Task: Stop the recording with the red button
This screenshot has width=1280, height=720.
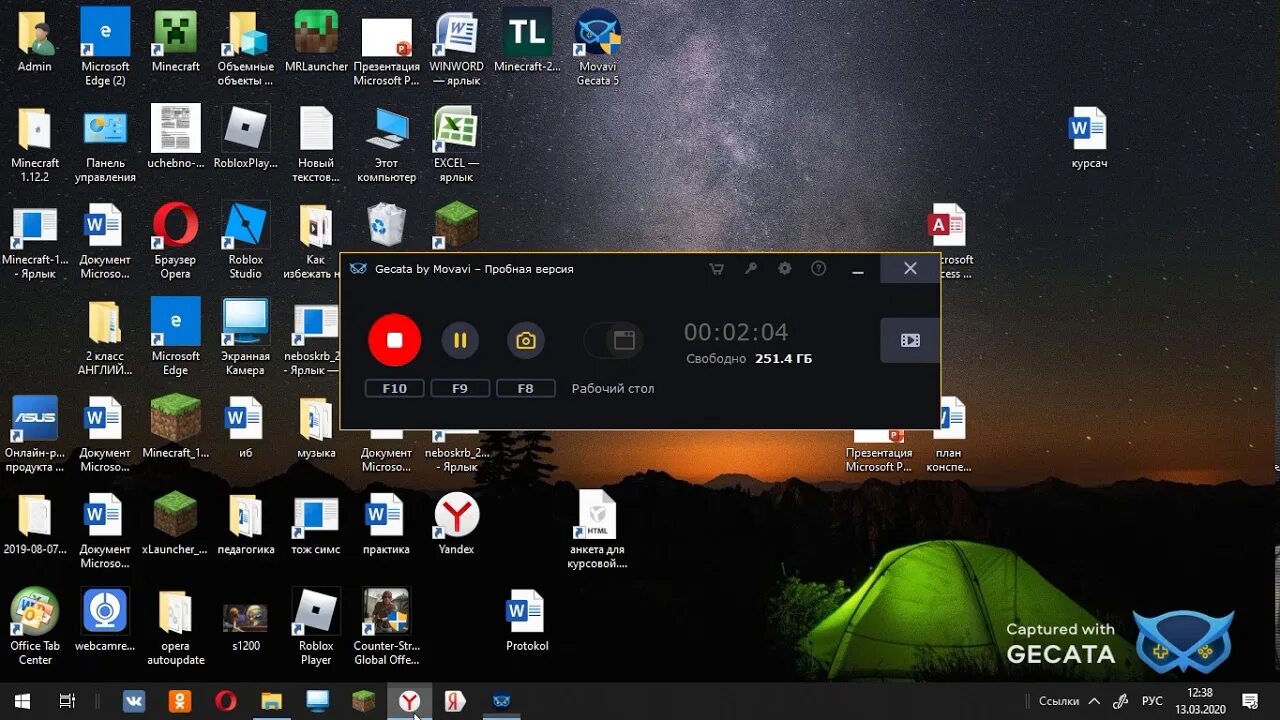Action: [394, 340]
